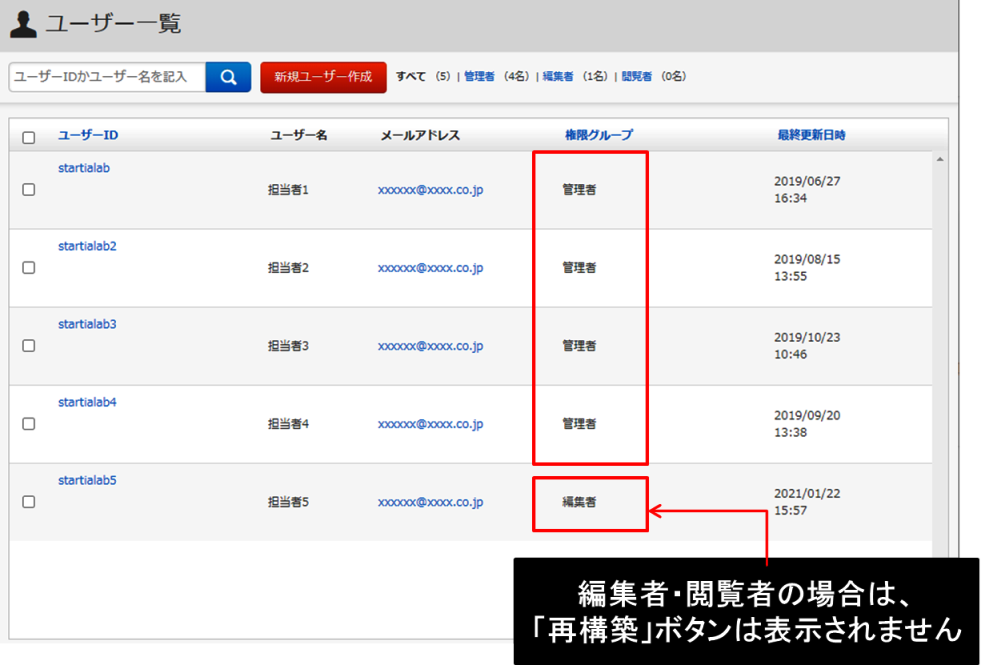Open user startialab link

pos(84,168)
